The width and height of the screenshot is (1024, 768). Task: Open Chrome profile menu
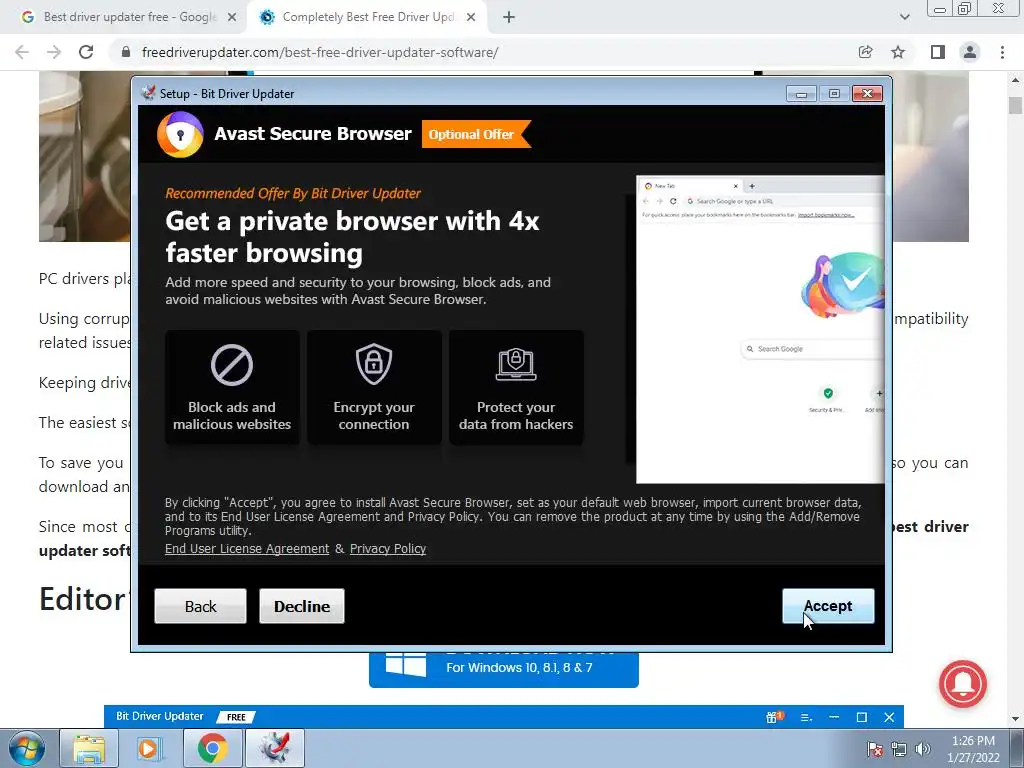click(x=970, y=52)
